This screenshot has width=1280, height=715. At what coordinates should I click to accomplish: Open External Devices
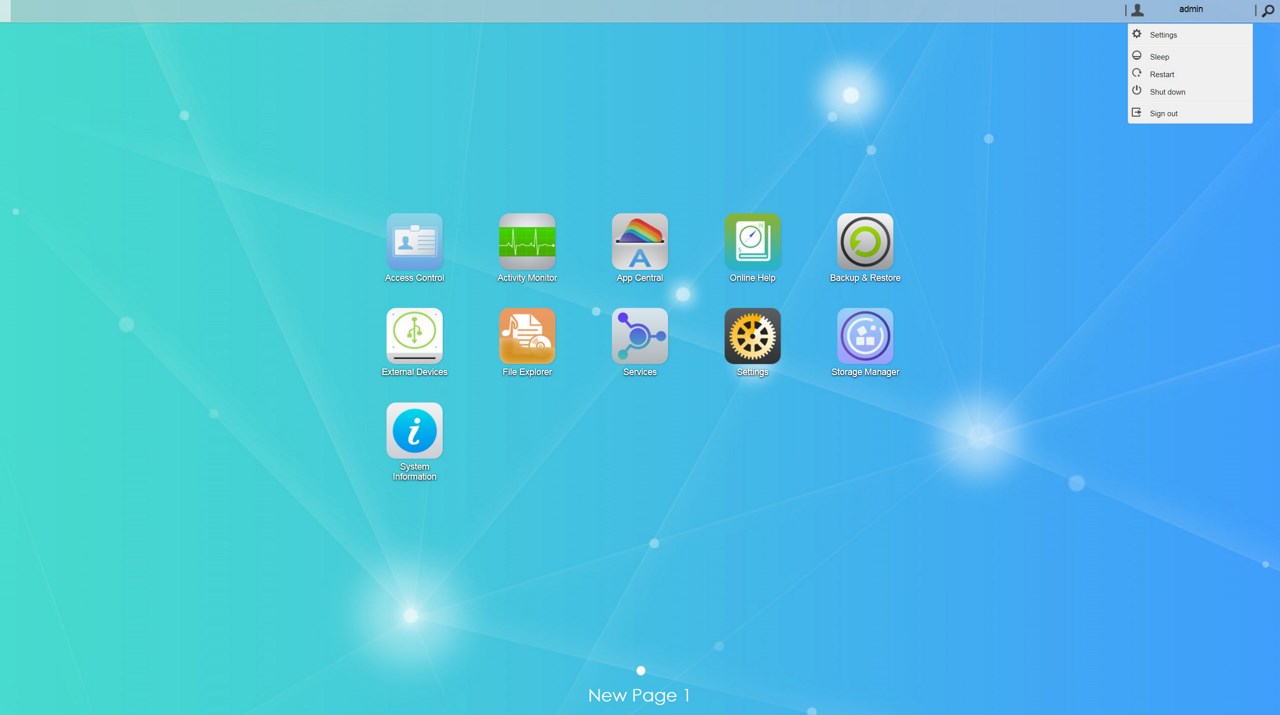point(414,336)
